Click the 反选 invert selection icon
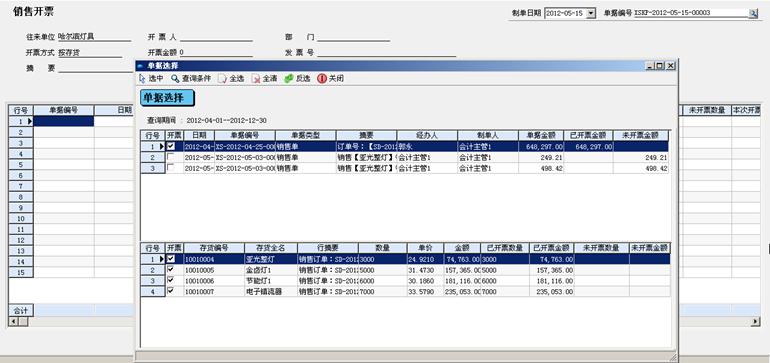The width and height of the screenshot is (770, 363). click(289, 78)
